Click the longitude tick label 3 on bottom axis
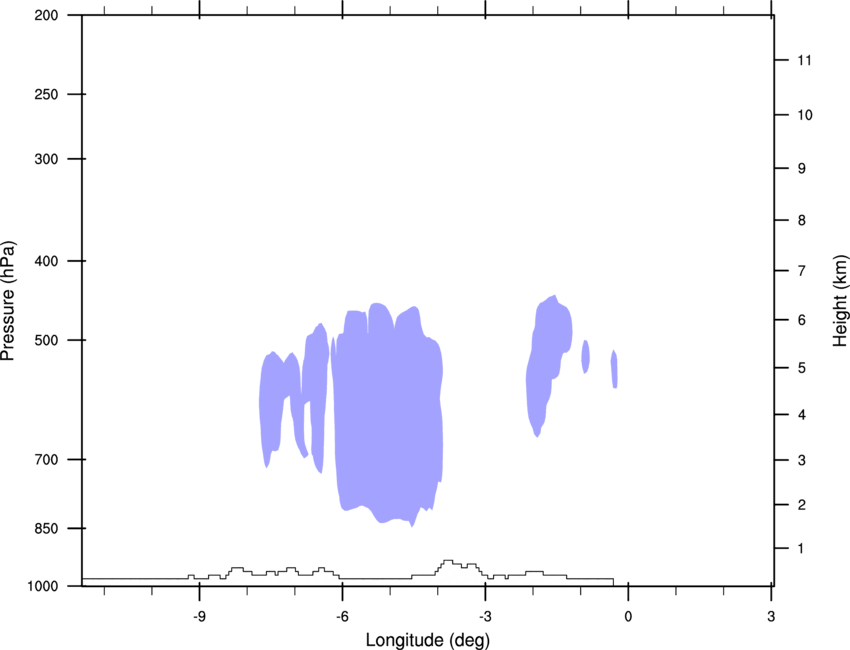Image resolution: width=850 pixels, height=650 pixels. click(771, 617)
